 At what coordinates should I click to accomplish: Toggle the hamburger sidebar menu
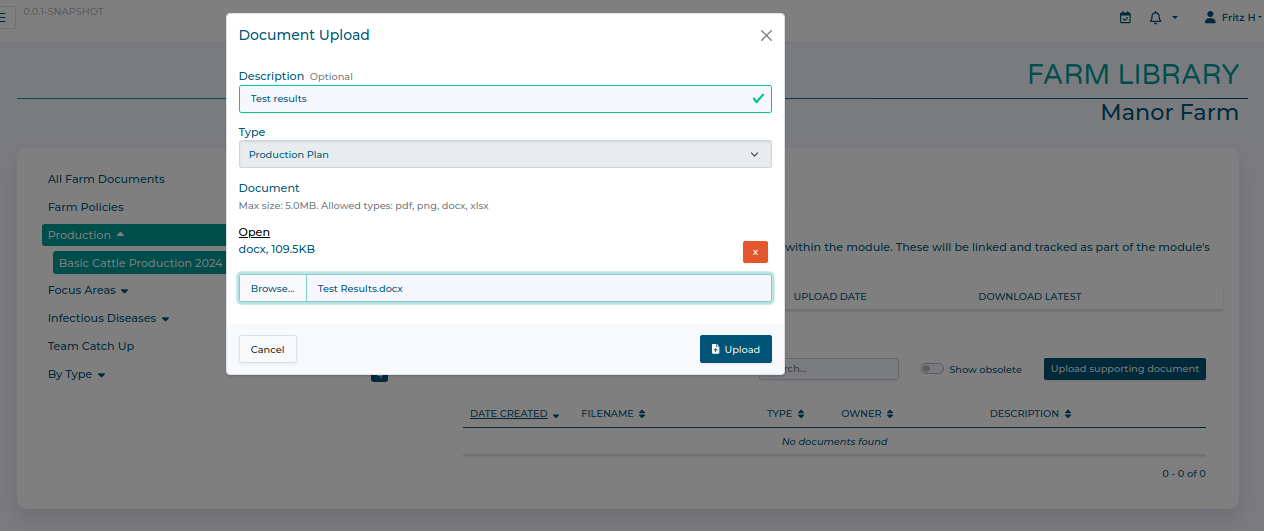(3, 17)
